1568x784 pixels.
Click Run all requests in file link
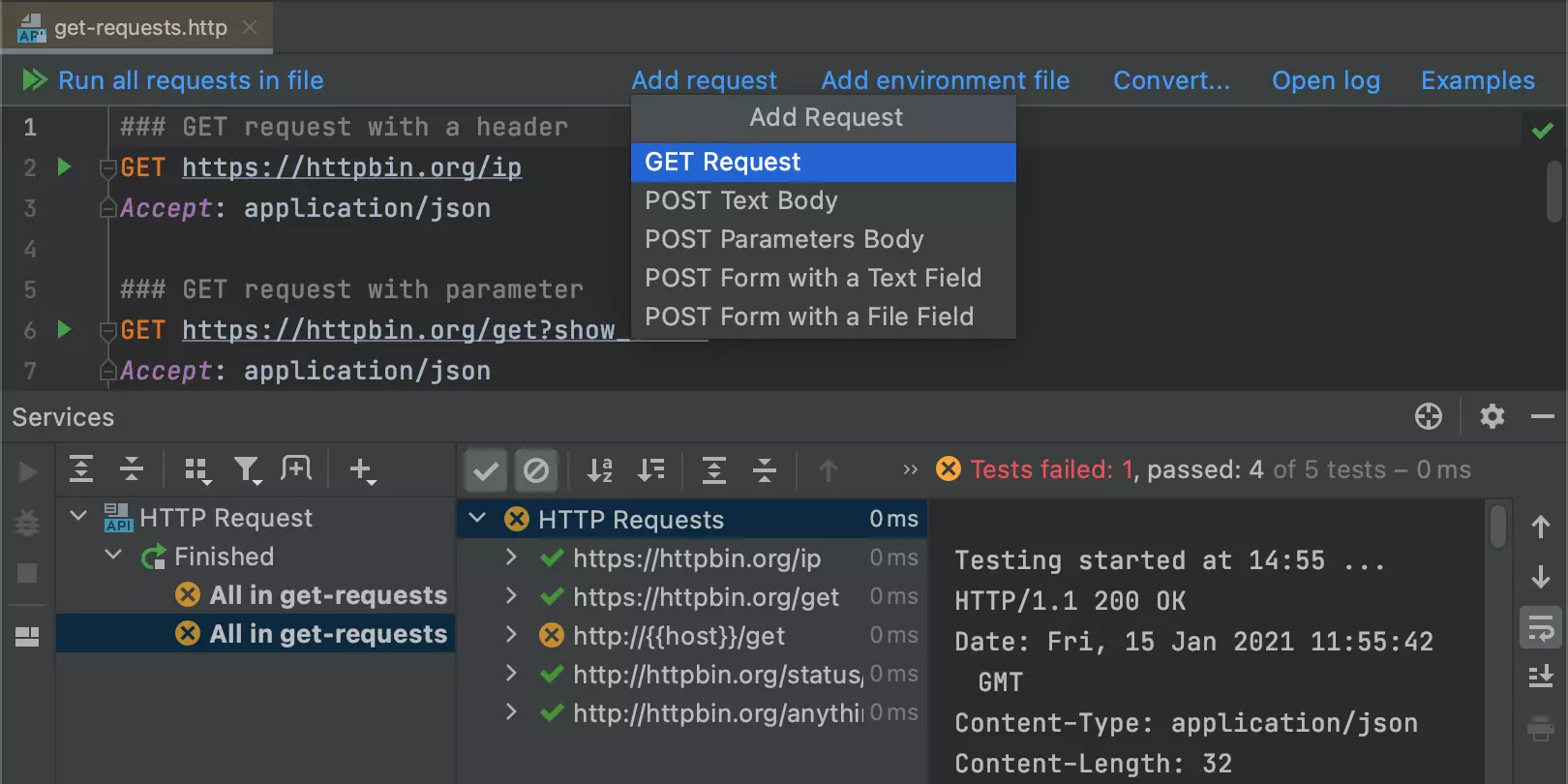pyautogui.click(x=191, y=80)
